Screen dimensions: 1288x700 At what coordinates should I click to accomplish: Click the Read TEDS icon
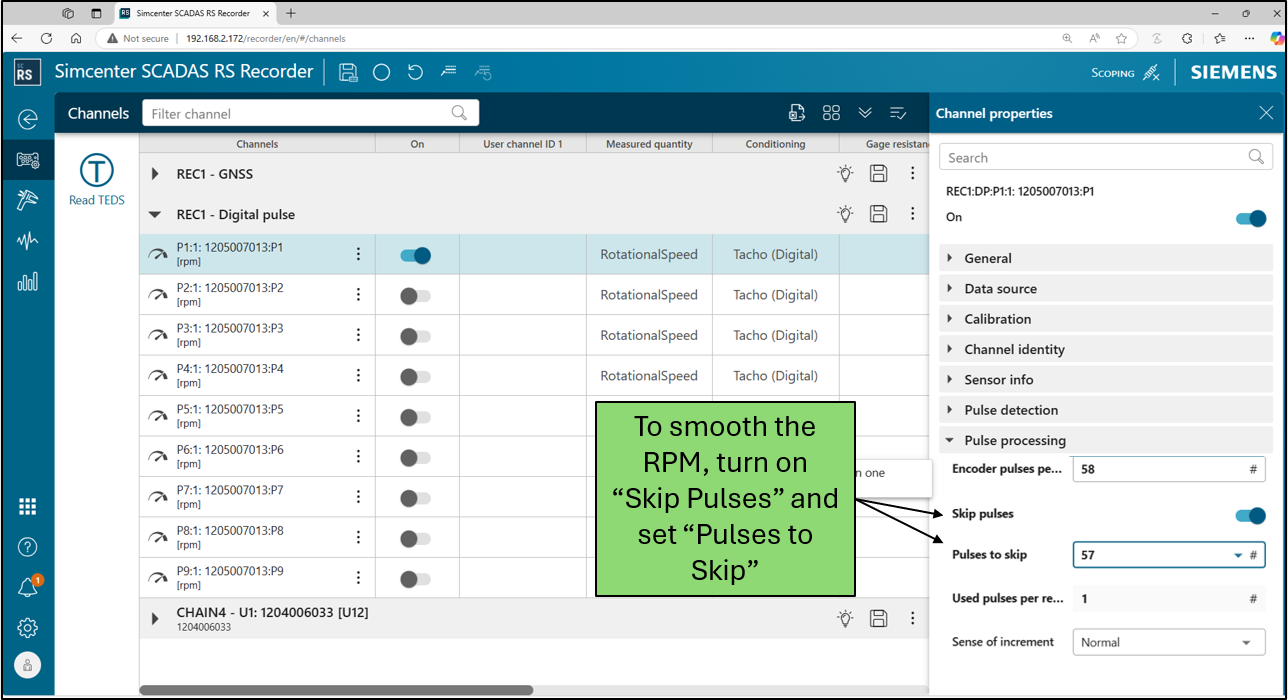(x=96, y=172)
